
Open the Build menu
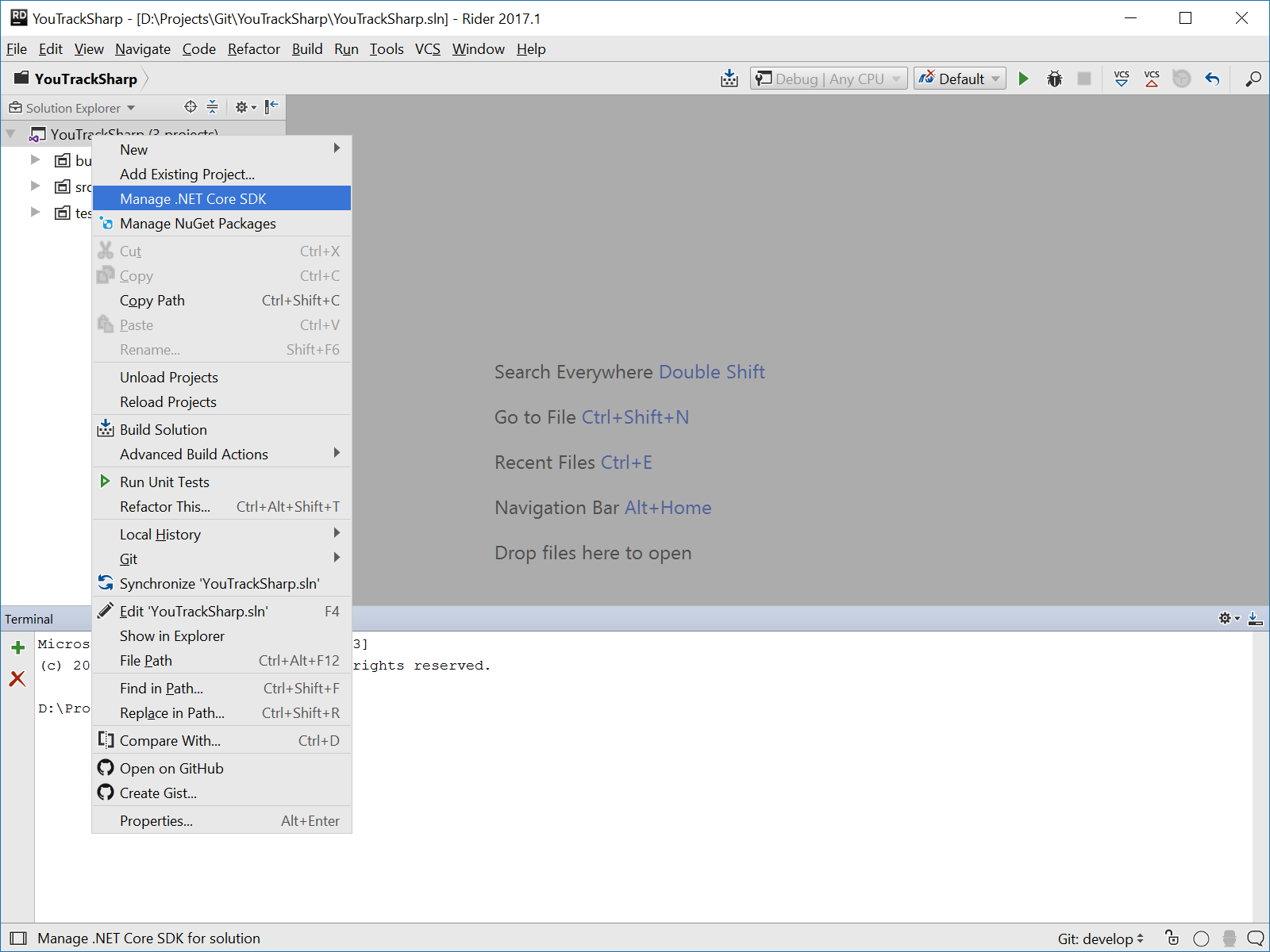[307, 49]
